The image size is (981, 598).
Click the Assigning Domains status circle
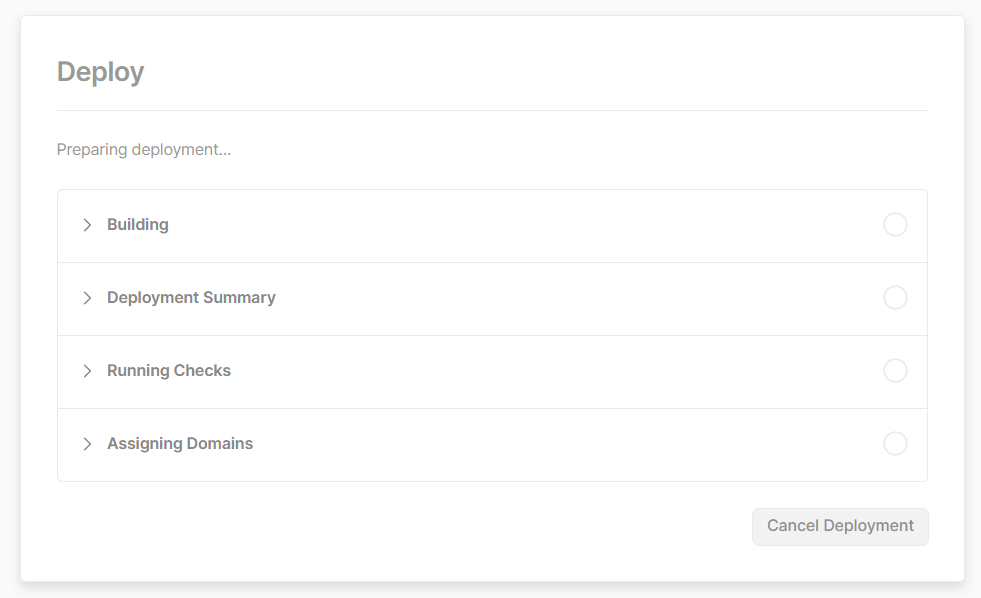tap(895, 444)
